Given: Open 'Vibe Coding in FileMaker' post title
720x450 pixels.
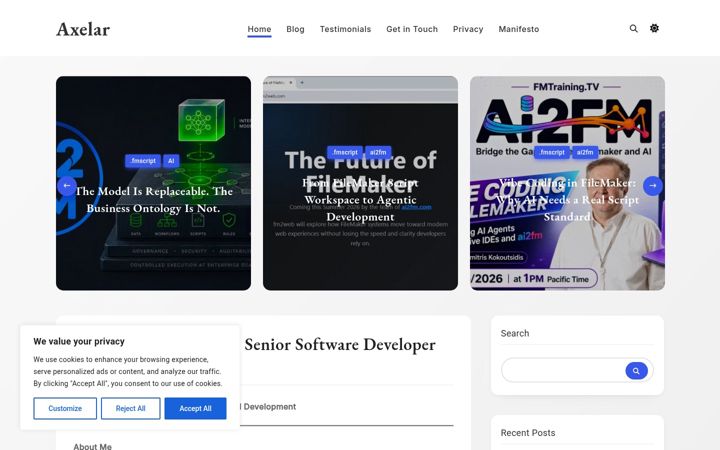Looking at the screenshot, I should point(568,200).
